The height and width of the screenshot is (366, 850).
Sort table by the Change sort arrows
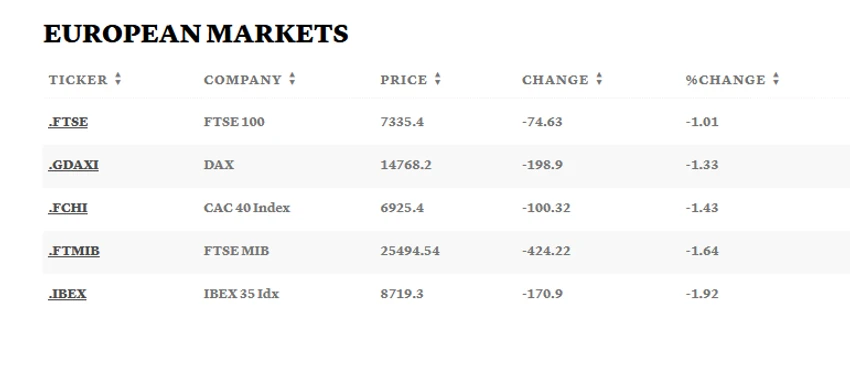pyautogui.click(x=599, y=79)
